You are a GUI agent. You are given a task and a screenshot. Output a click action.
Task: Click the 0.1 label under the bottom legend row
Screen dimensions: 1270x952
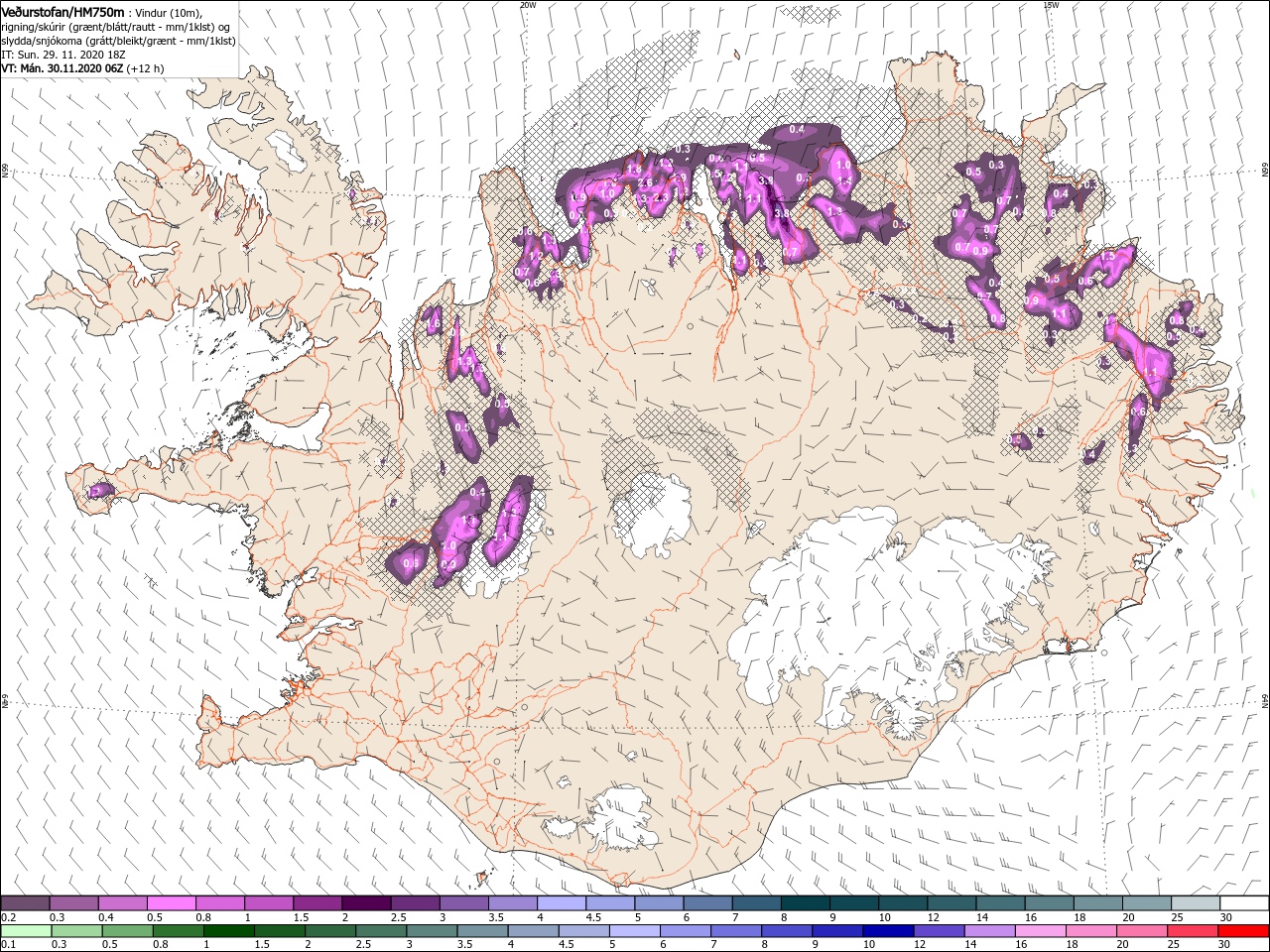(x=8, y=945)
